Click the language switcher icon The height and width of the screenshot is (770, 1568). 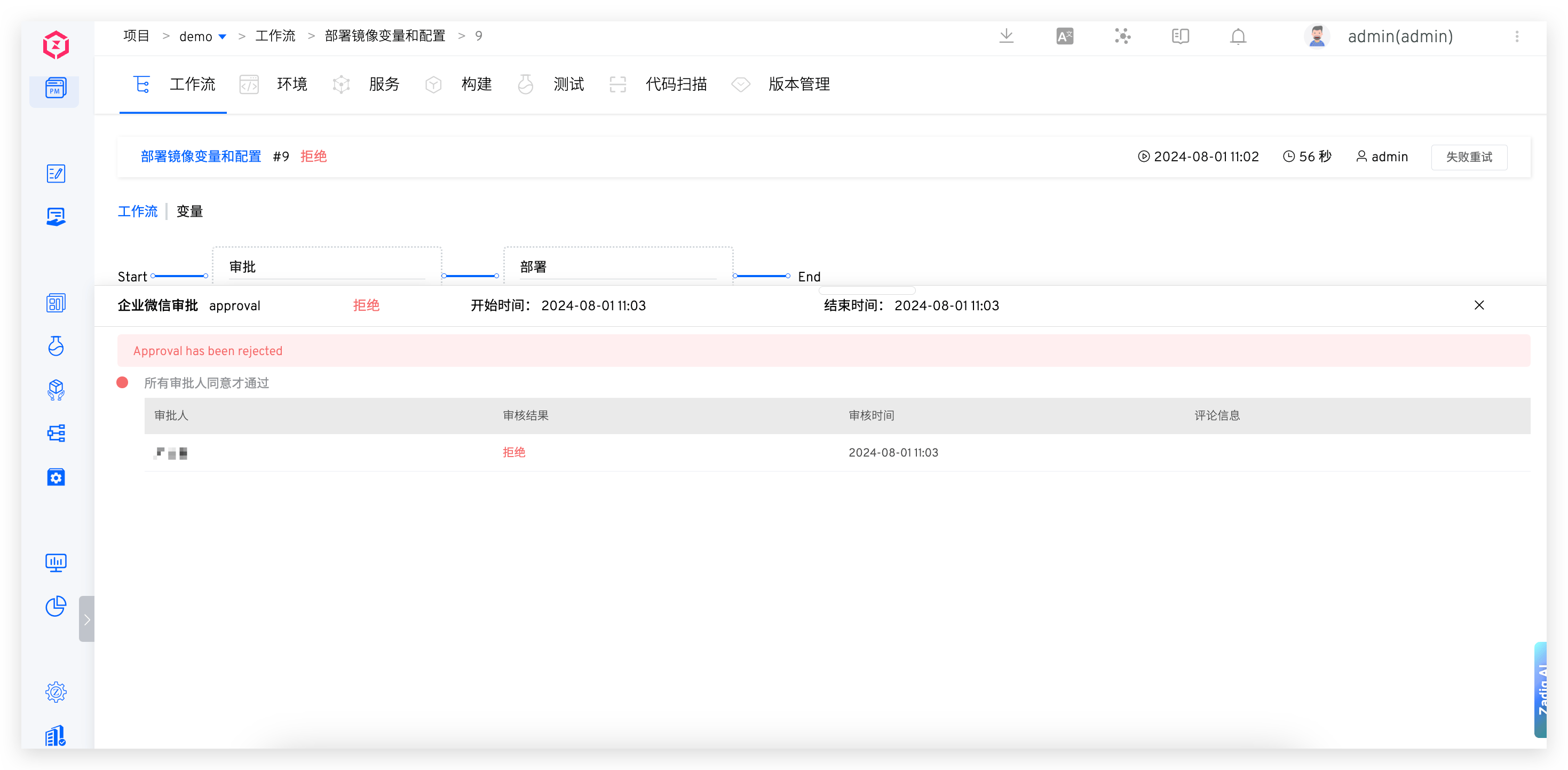point(1064,36)
